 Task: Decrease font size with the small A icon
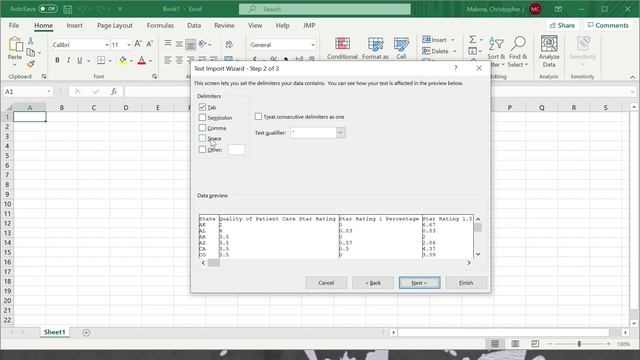[x=149, y=44]
